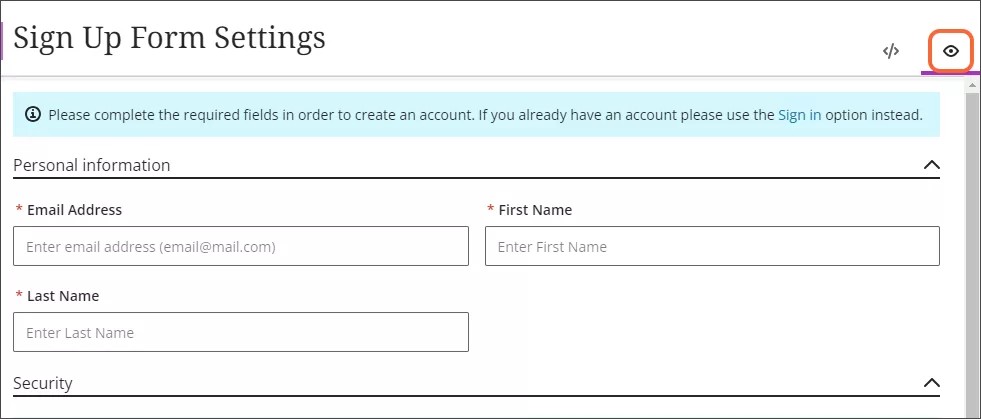Click the Personal information section heading

(x=91, y=165)
